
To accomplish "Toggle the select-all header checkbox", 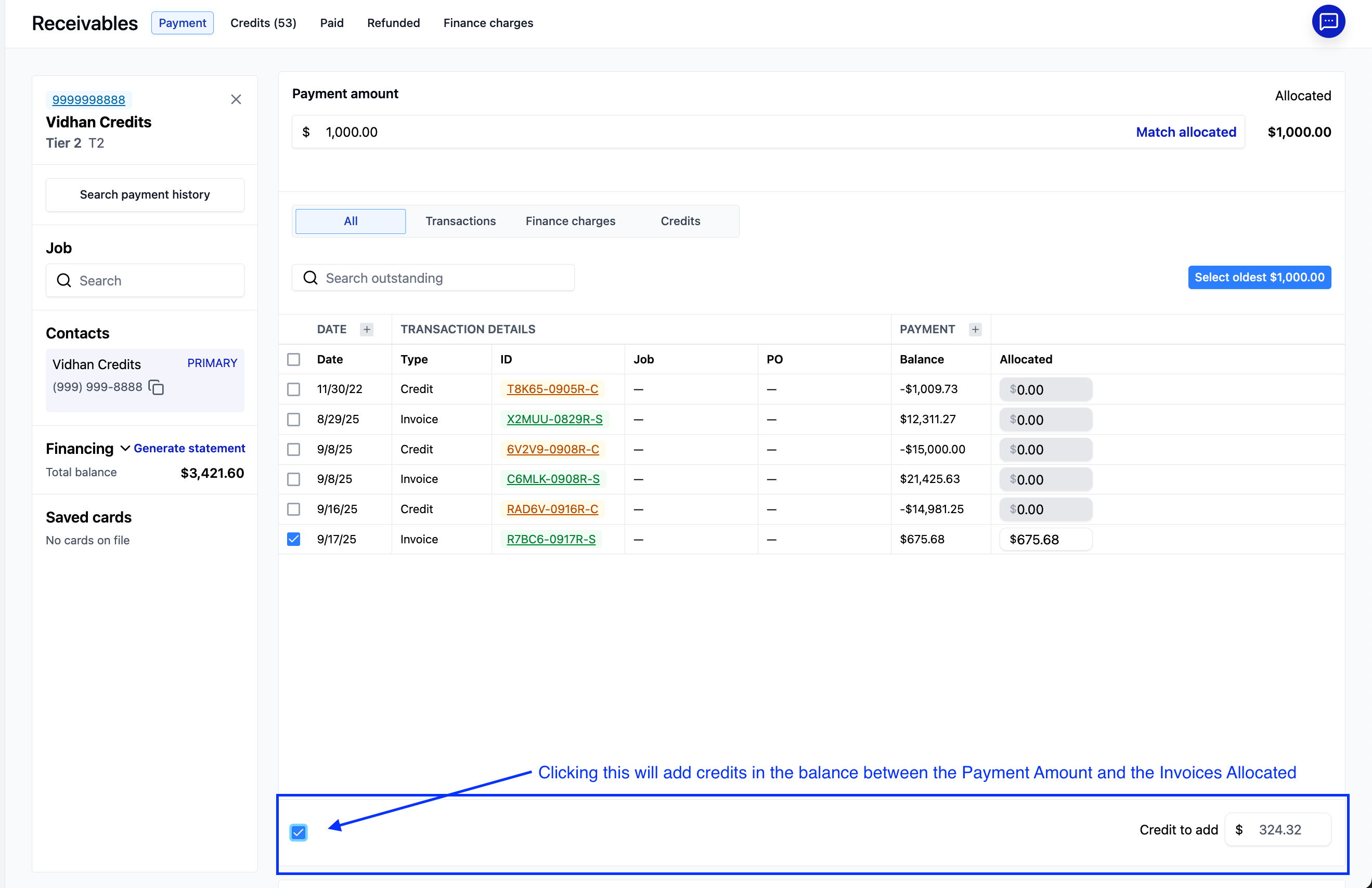I will [x=293, y=360].
